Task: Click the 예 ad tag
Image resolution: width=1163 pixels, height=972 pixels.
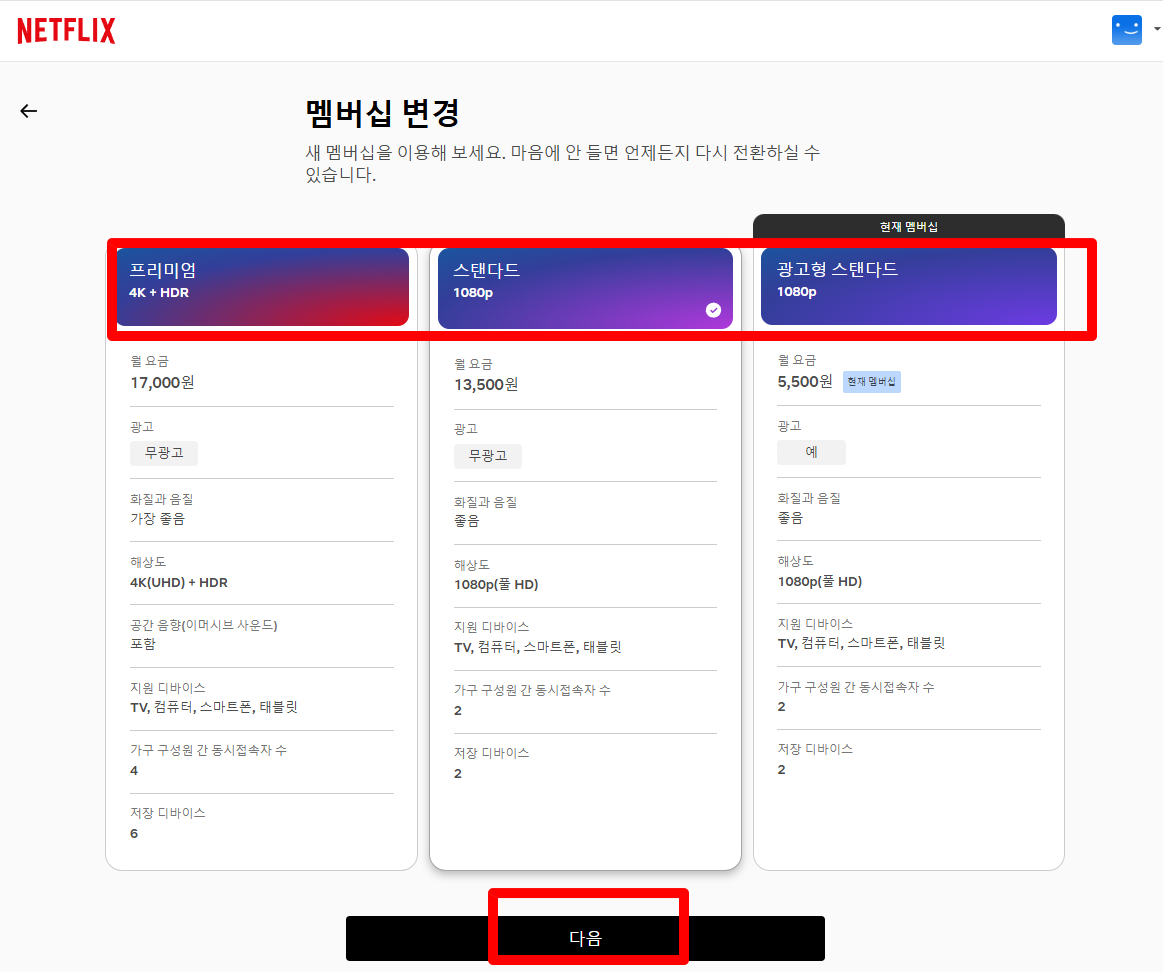Action: point(811,452)
